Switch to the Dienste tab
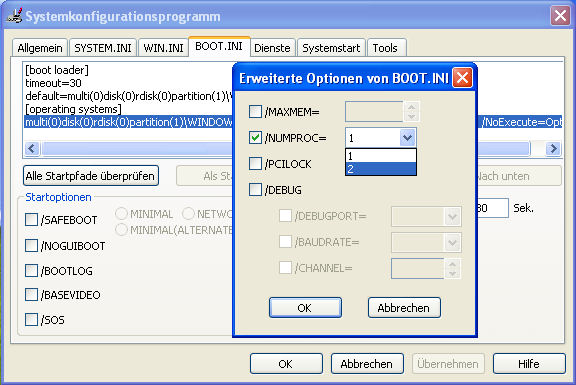 (x=272, y=48)
